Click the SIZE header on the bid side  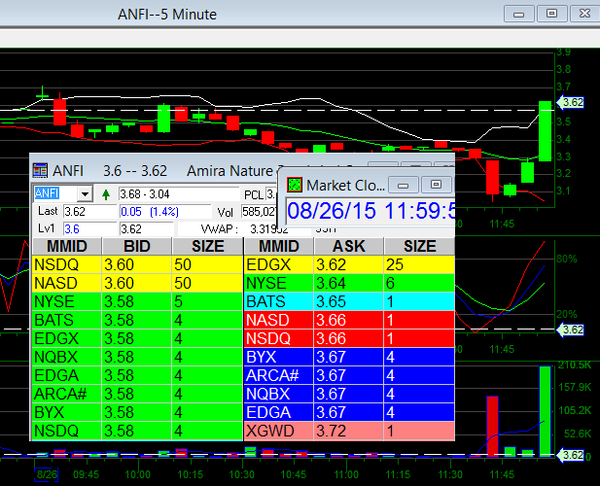(x=206, y=246)
